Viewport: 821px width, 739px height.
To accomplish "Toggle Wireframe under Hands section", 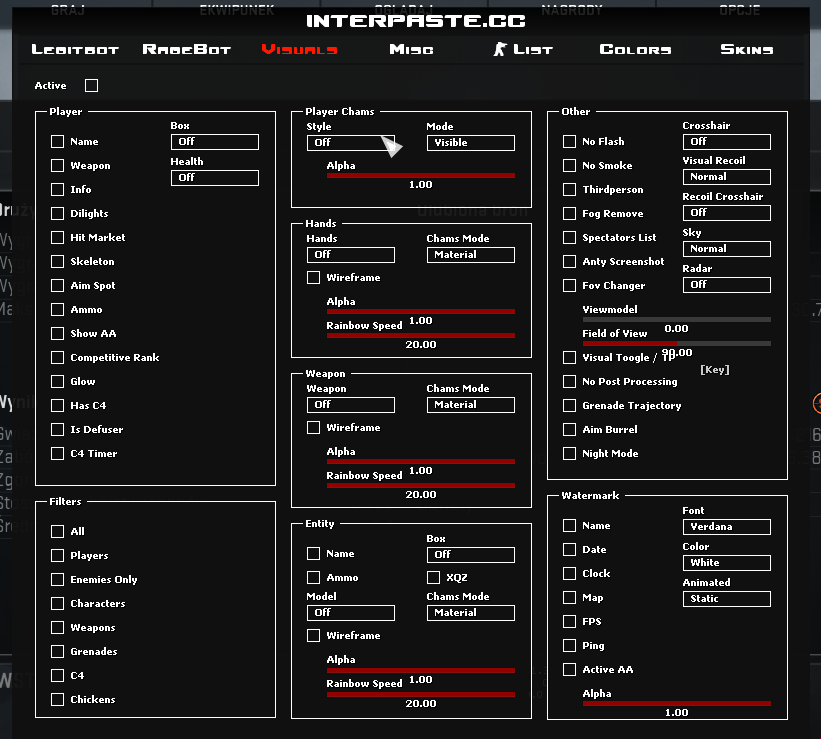I will click(314, 278).
